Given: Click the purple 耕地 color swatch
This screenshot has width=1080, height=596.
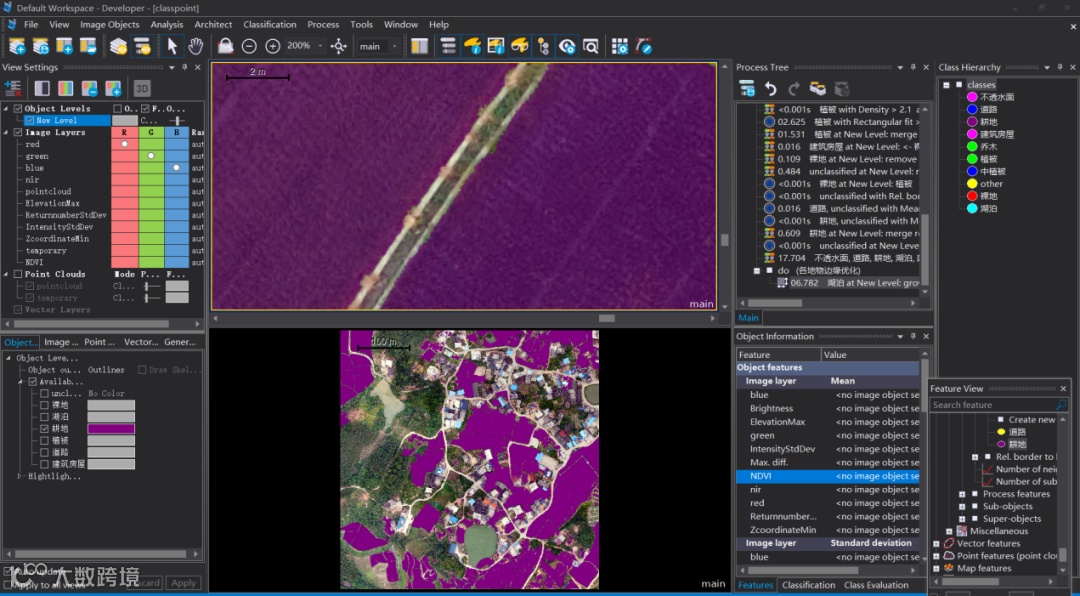Looking at the screenshot, I should pyautogui.click(x=110, y=429).
